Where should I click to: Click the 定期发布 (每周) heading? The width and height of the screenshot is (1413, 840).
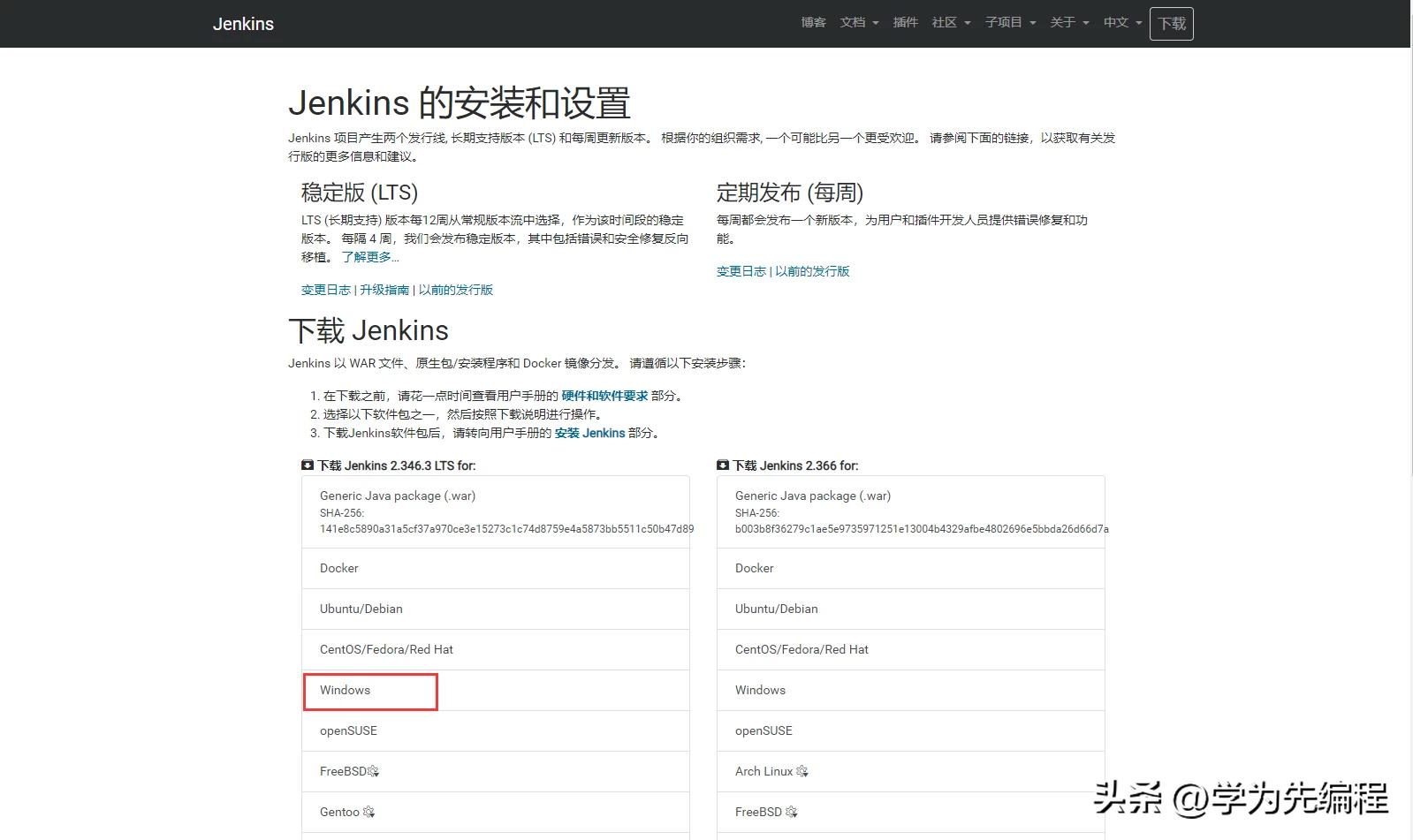[x=790, y=193]
